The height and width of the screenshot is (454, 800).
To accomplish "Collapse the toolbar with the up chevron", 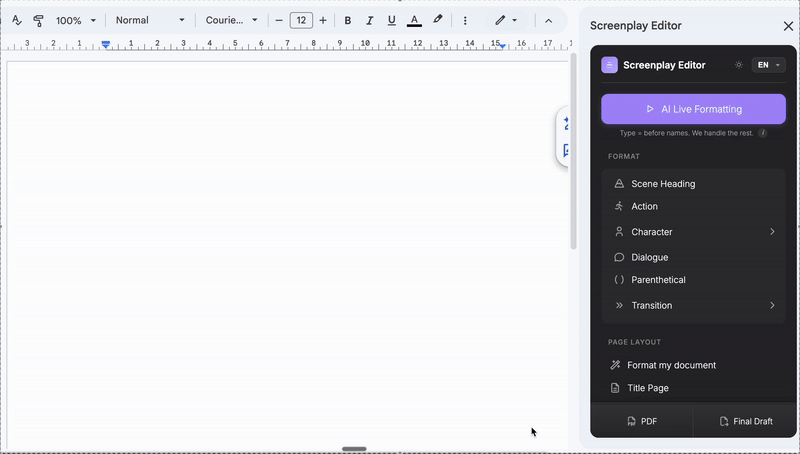I will (x=548, y=21).
